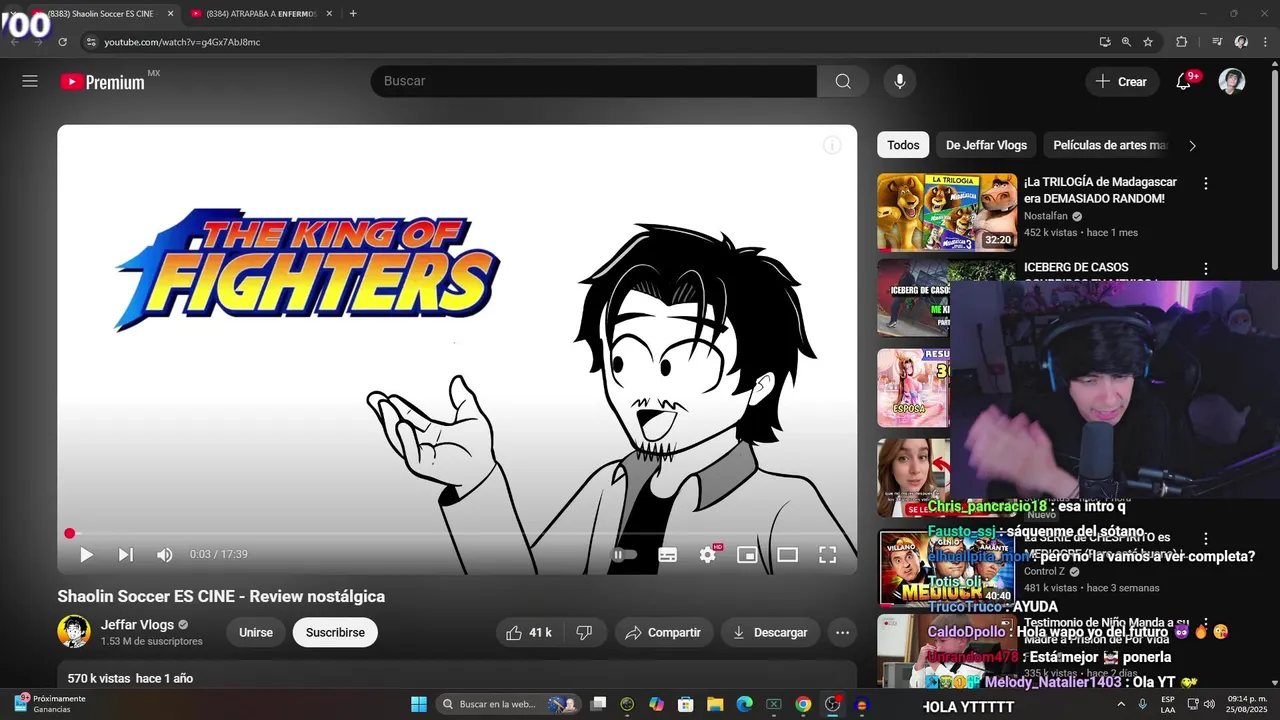1280x720 pixels.
Task: Close the Shaolin Soccer browser tab
Action: [170, 14]
